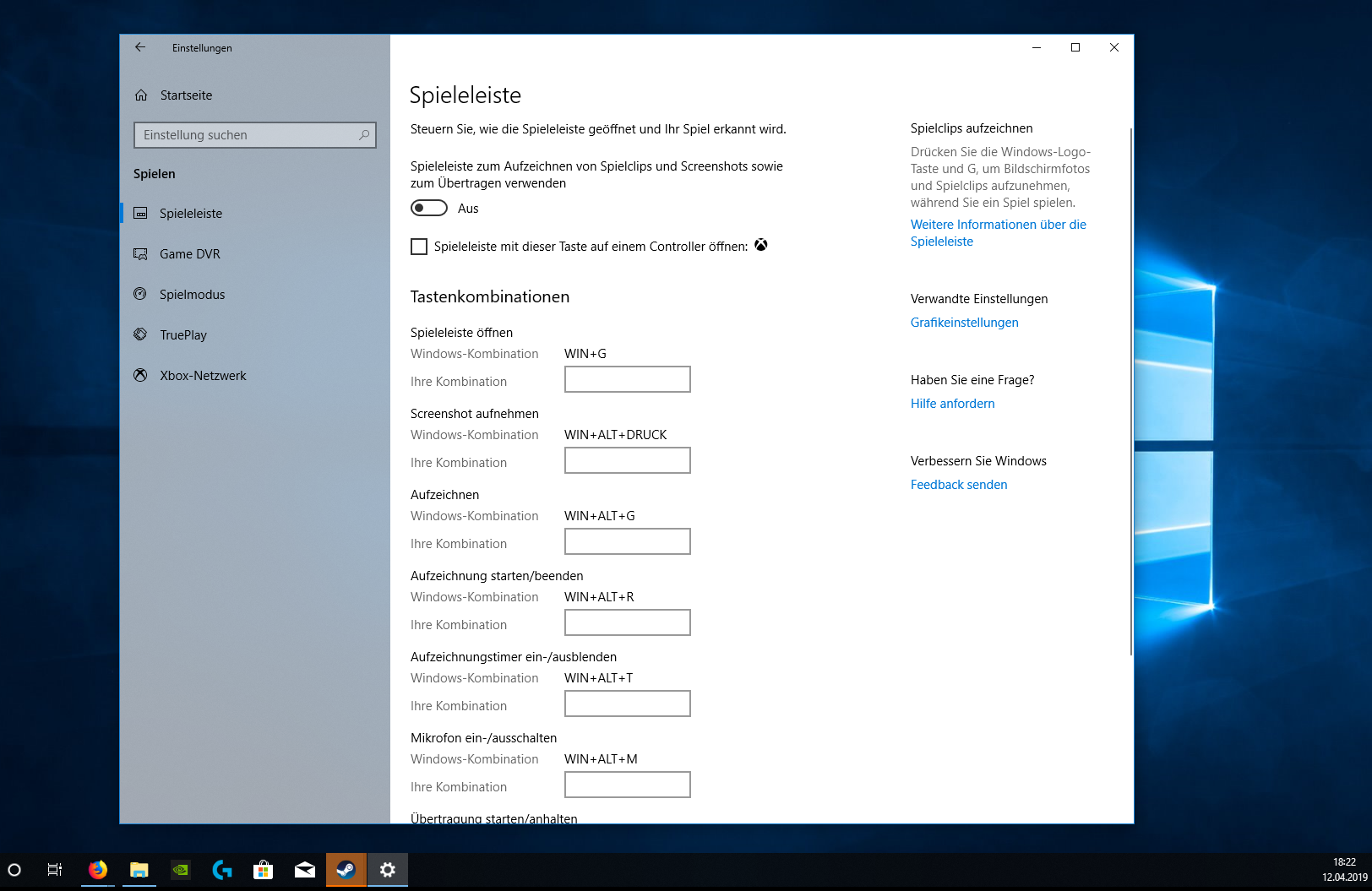Open Steam from the taskbar
The image size is (1372, 891).
346,870
